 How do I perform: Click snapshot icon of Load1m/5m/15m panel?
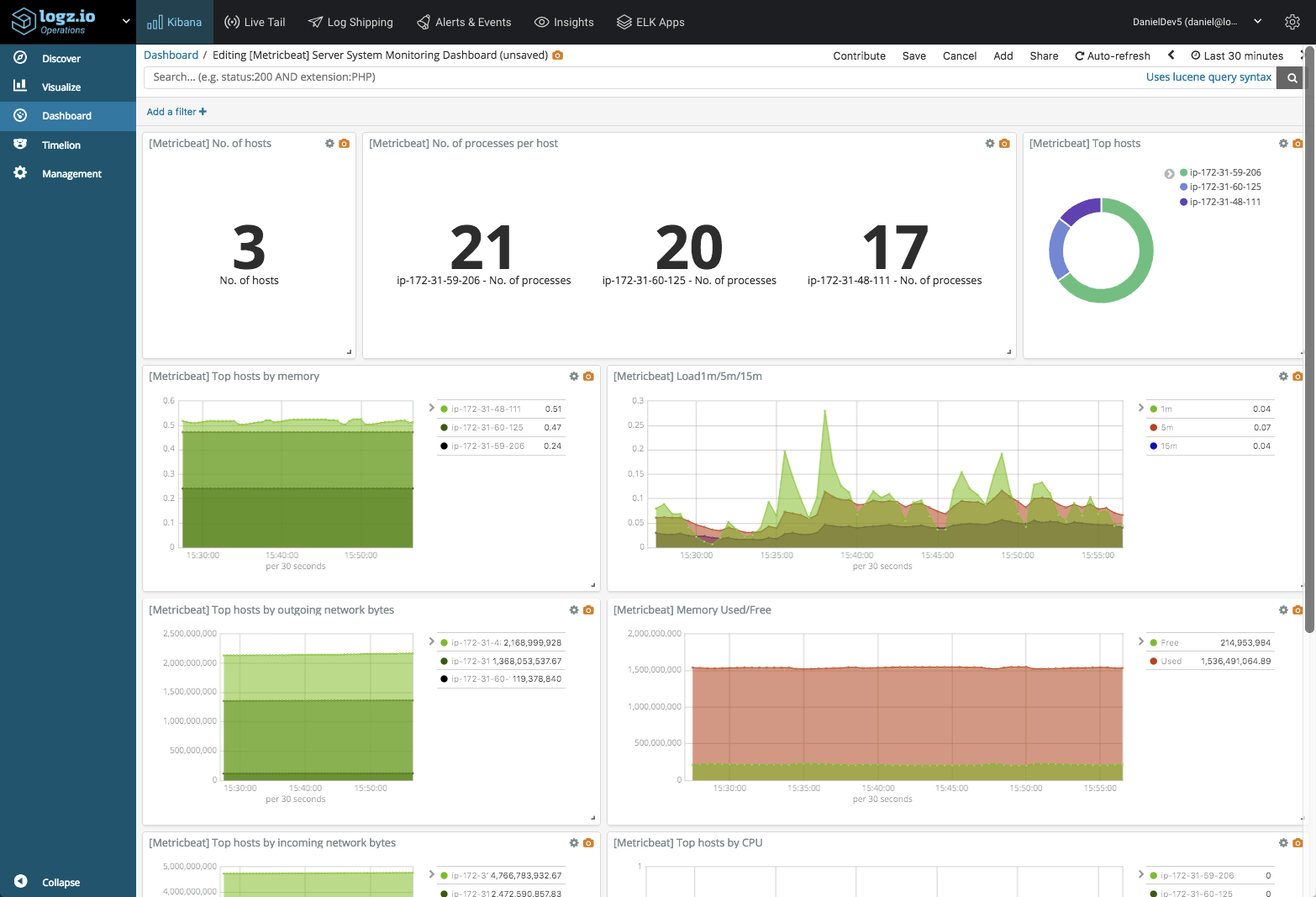[x=1298, y=377]
